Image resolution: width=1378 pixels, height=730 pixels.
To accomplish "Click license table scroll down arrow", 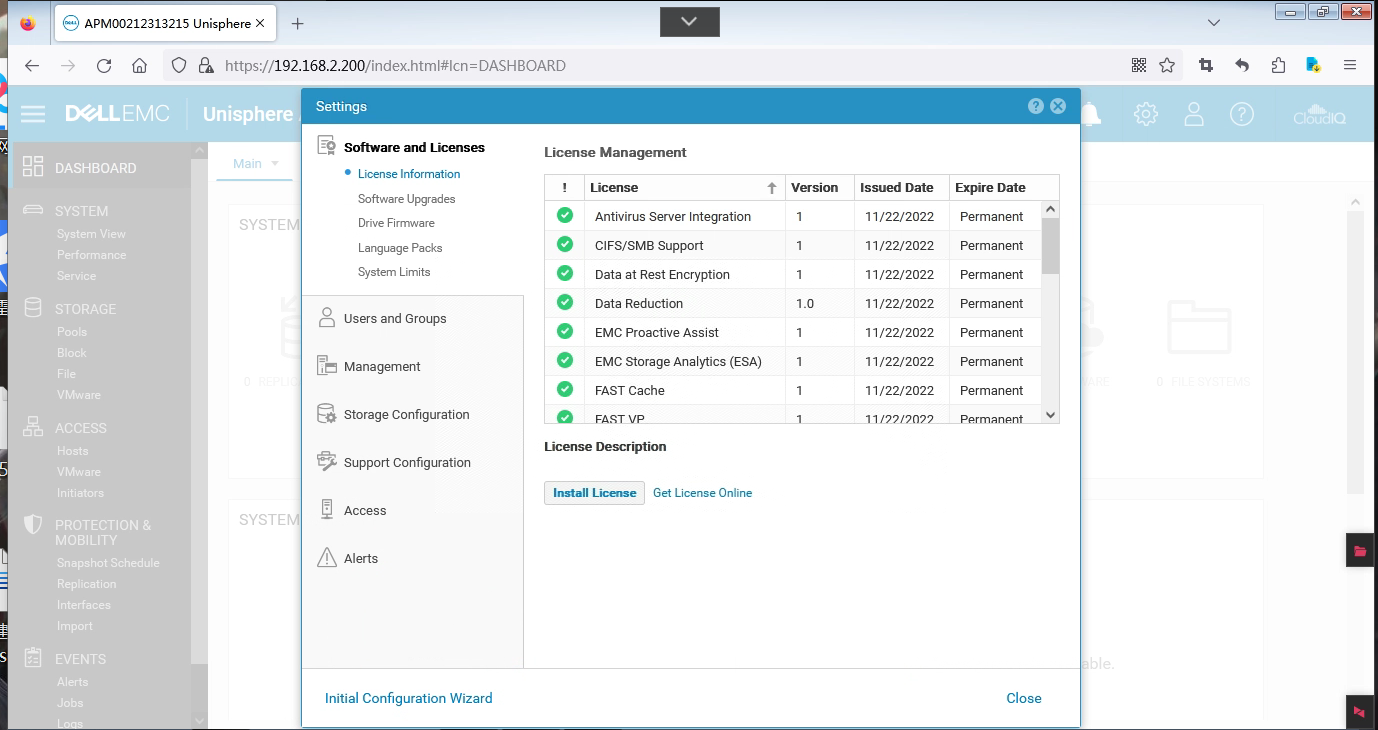I will (x=1050, y=414).
